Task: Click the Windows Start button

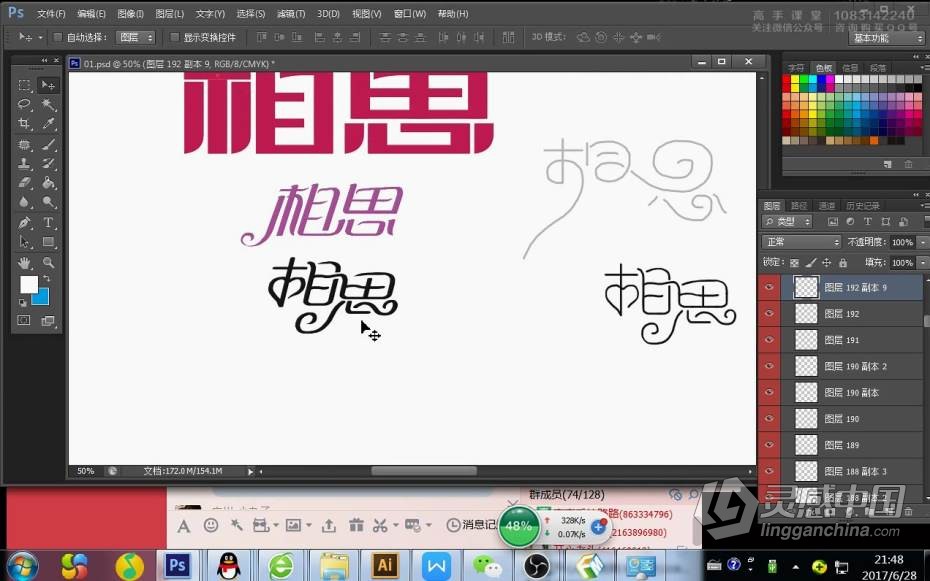Action: click(x=23, y=566)
